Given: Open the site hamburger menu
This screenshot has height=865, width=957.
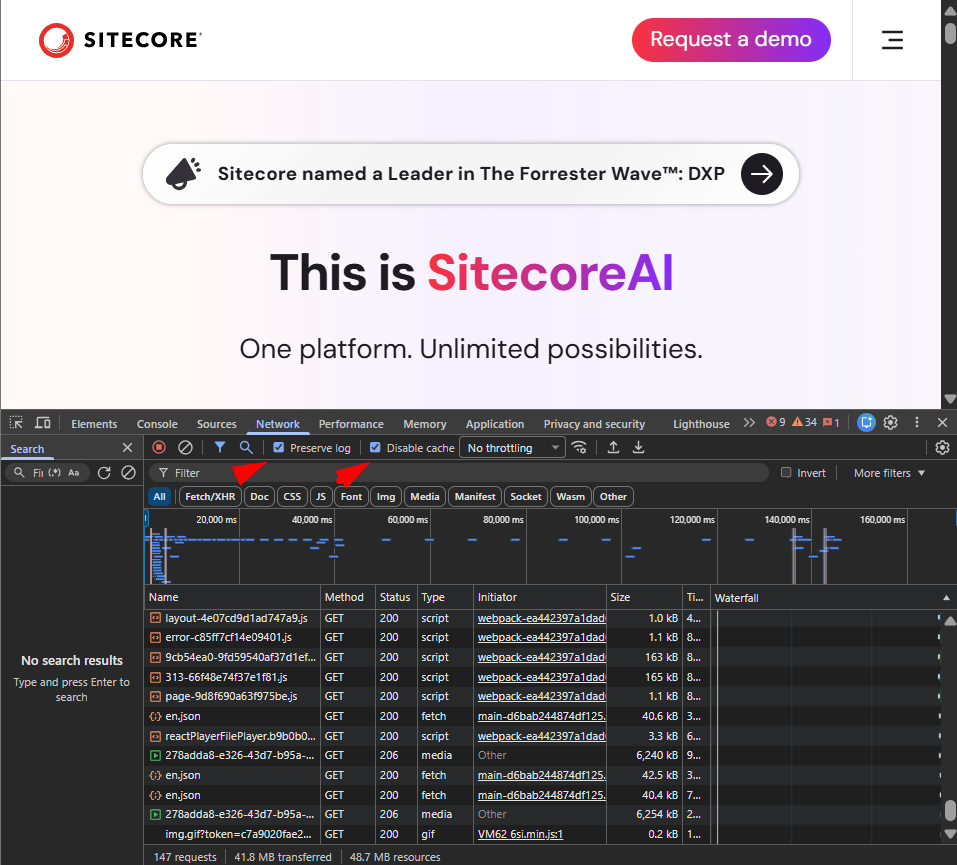Looking at the screenshot, I should [892, 40].
